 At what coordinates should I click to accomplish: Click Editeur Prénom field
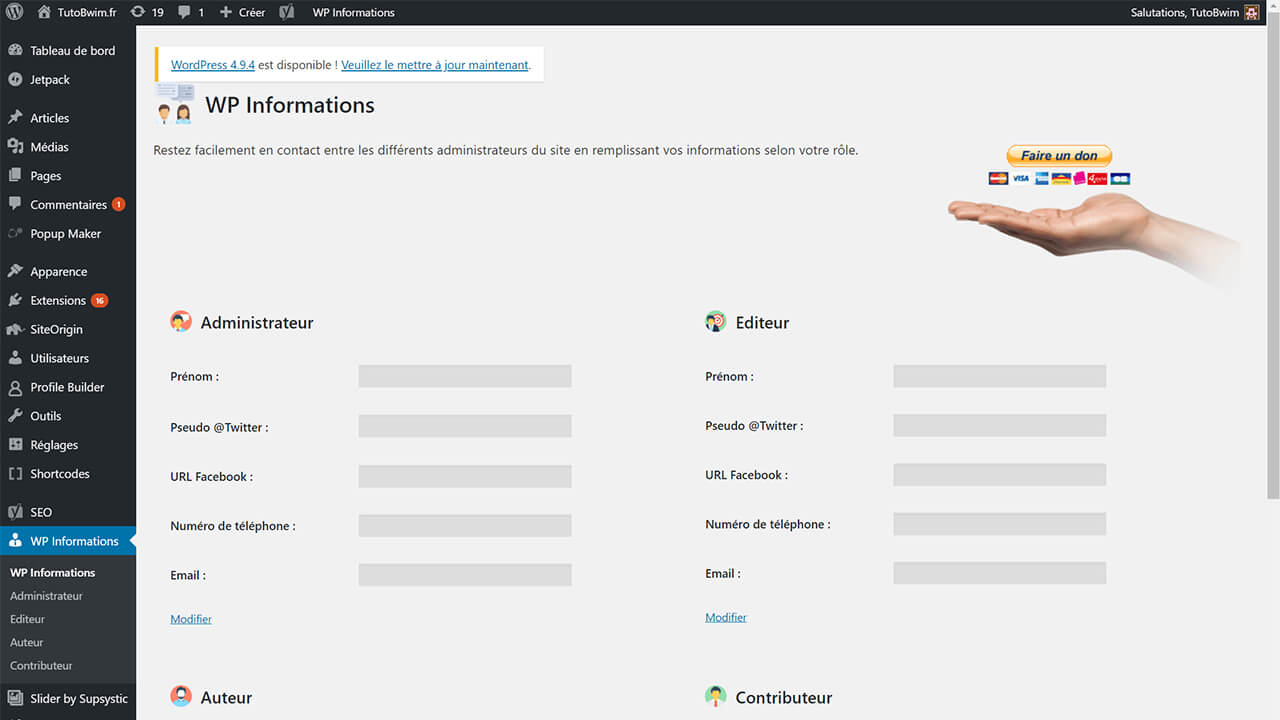pyautogui.click(x=1000, y=376)
